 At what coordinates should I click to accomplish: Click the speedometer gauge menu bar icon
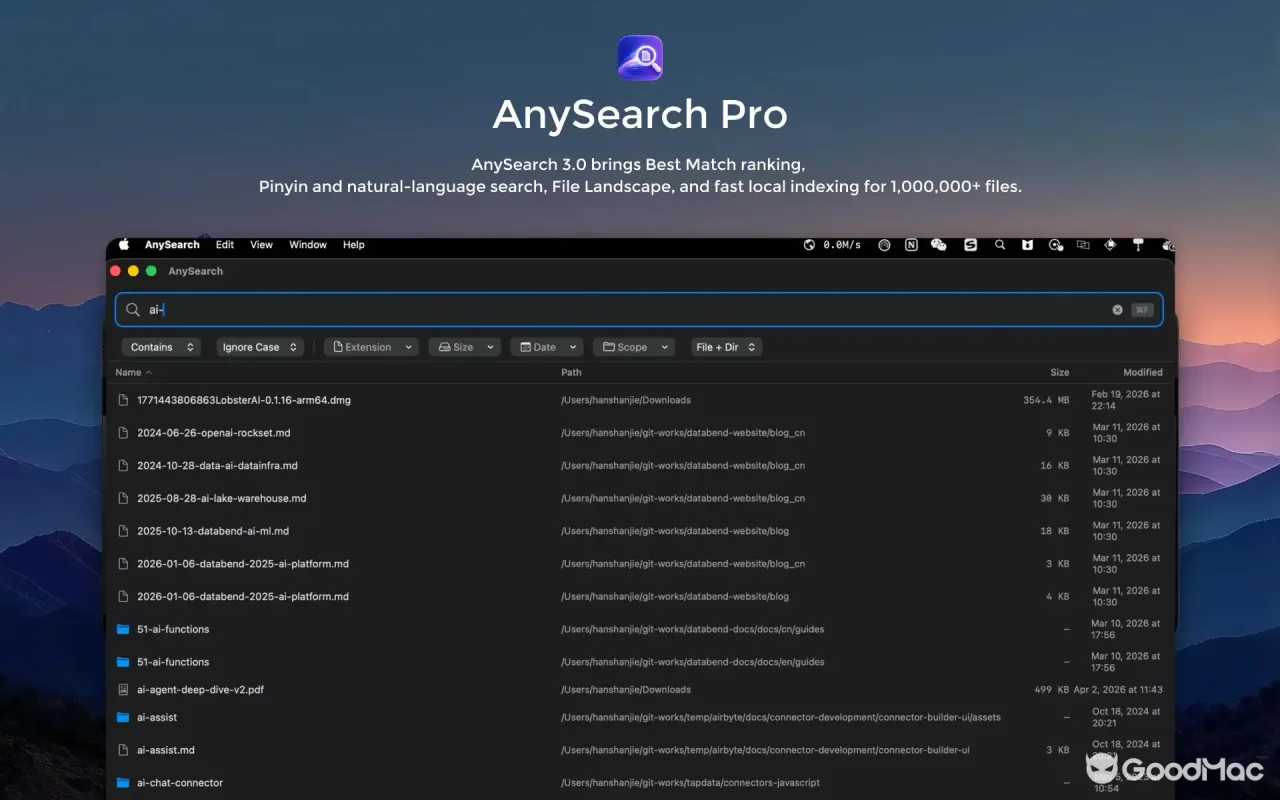(x=884, y=245)
